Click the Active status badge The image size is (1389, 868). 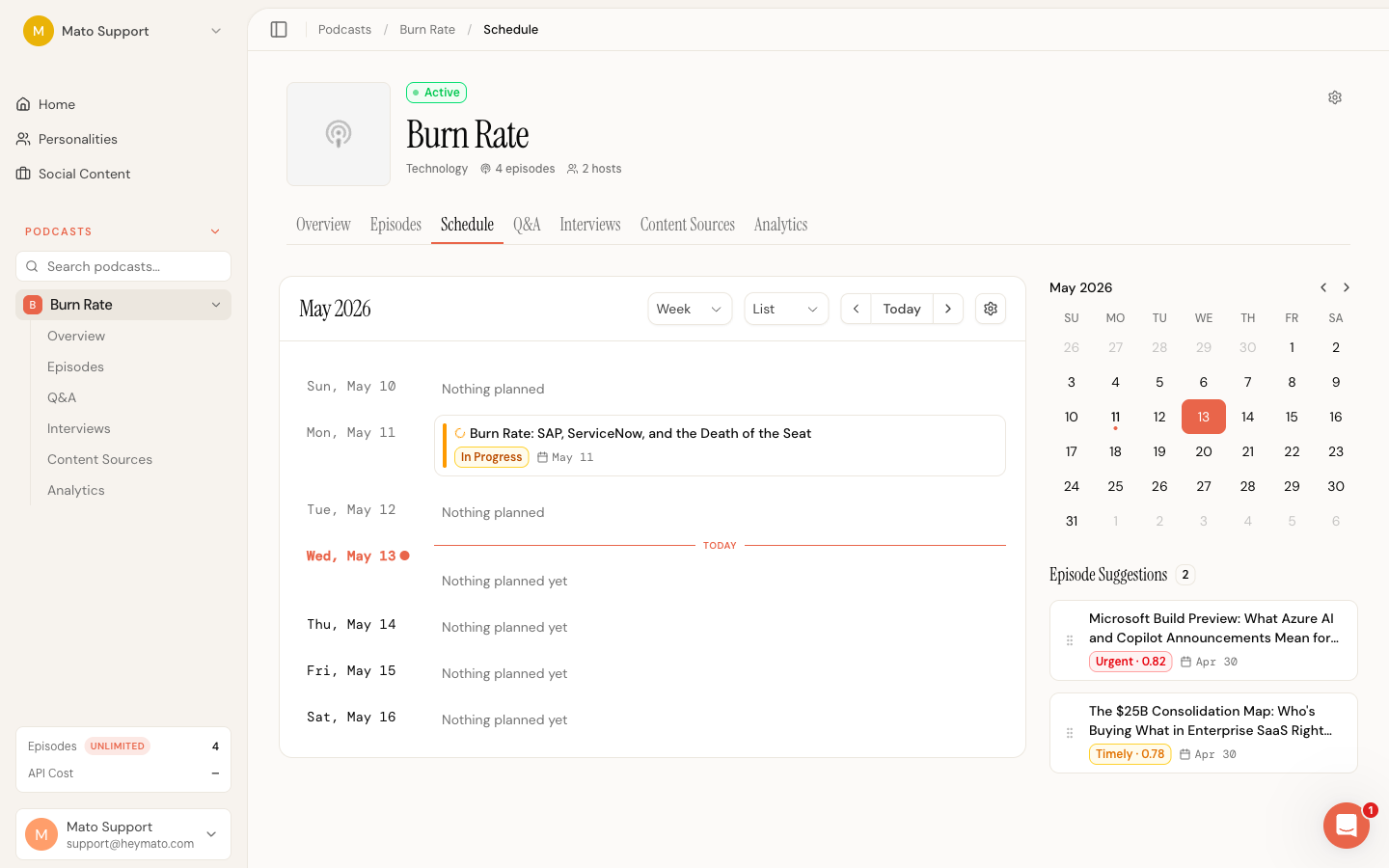(x=436, y=93)
